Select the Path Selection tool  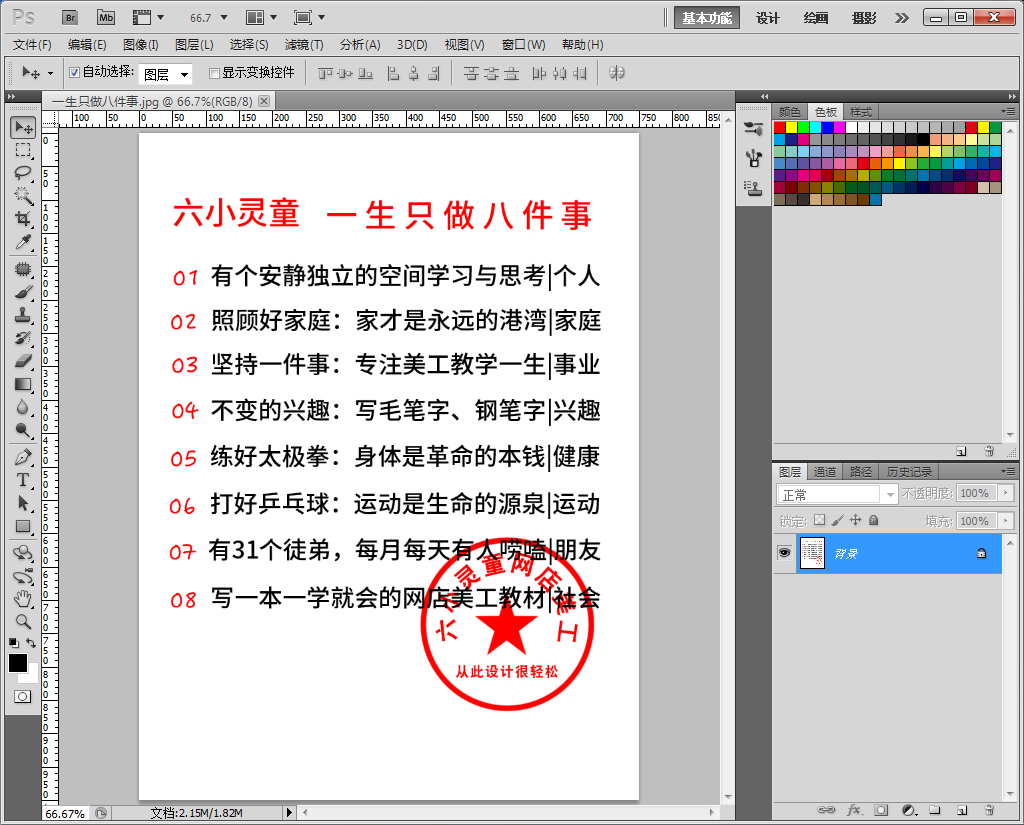click(23, 502)
